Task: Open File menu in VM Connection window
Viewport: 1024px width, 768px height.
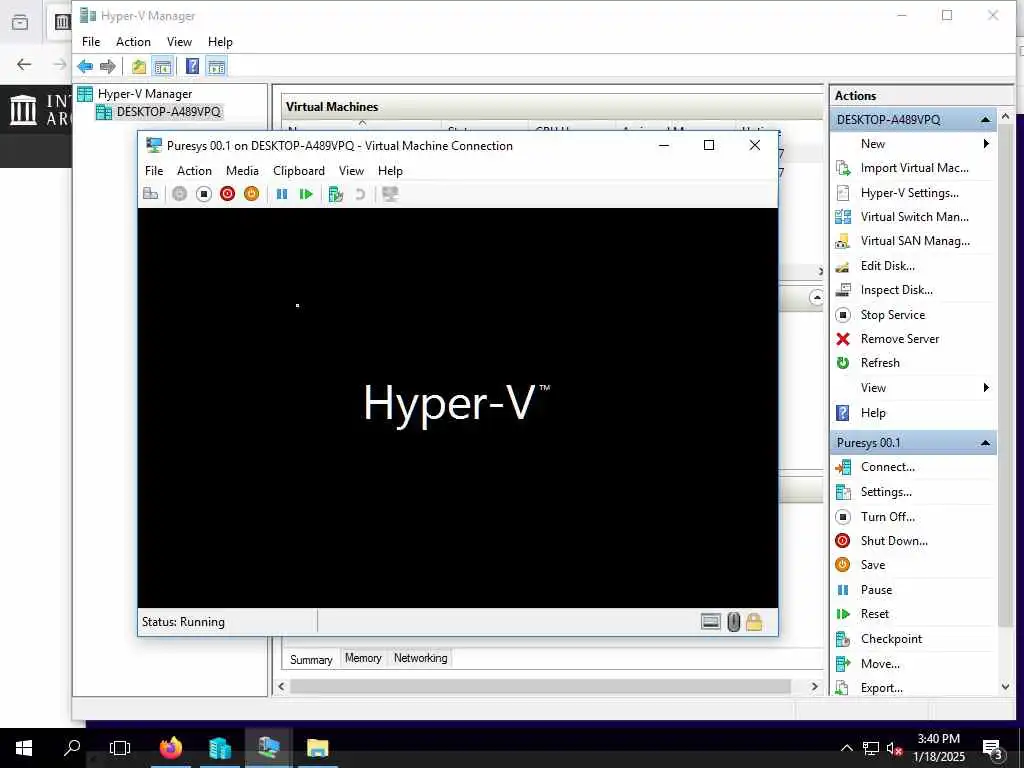Action: pos(154,170)
